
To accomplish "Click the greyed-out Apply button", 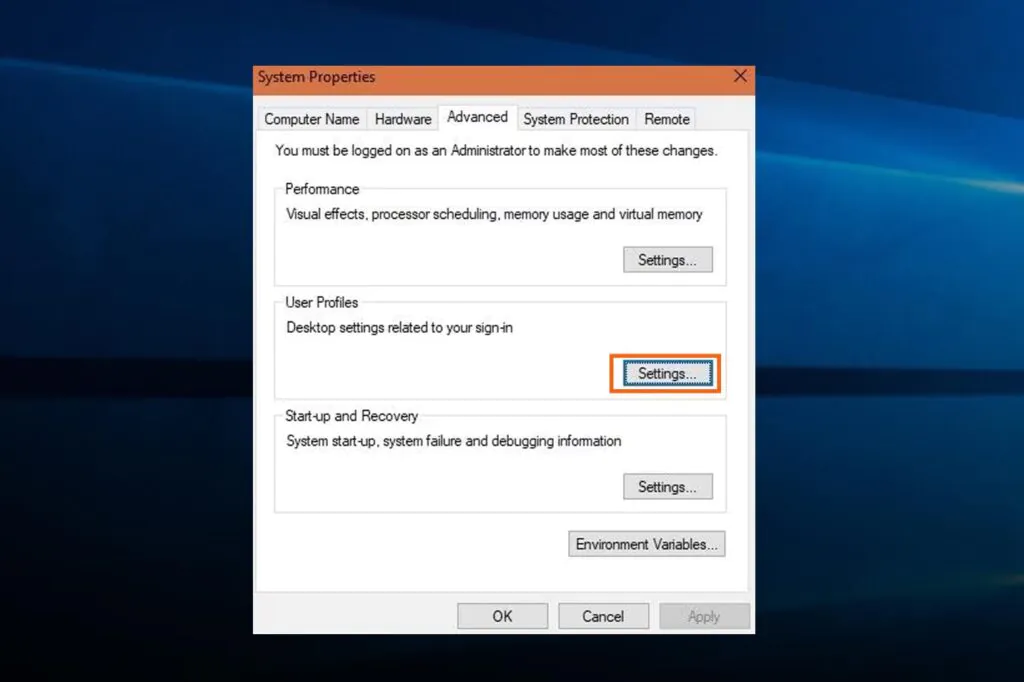I will [704, 616].
